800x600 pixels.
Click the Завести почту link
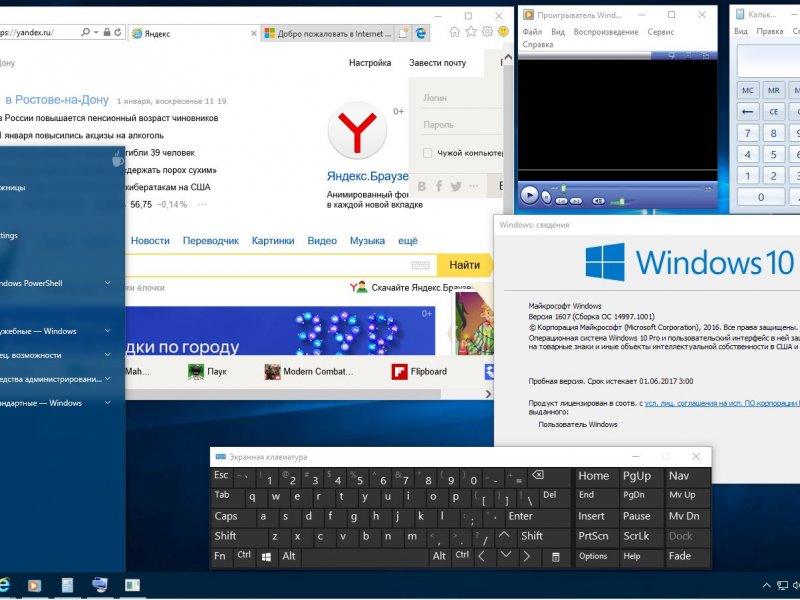pyautogui.click(x=437, y=63)
